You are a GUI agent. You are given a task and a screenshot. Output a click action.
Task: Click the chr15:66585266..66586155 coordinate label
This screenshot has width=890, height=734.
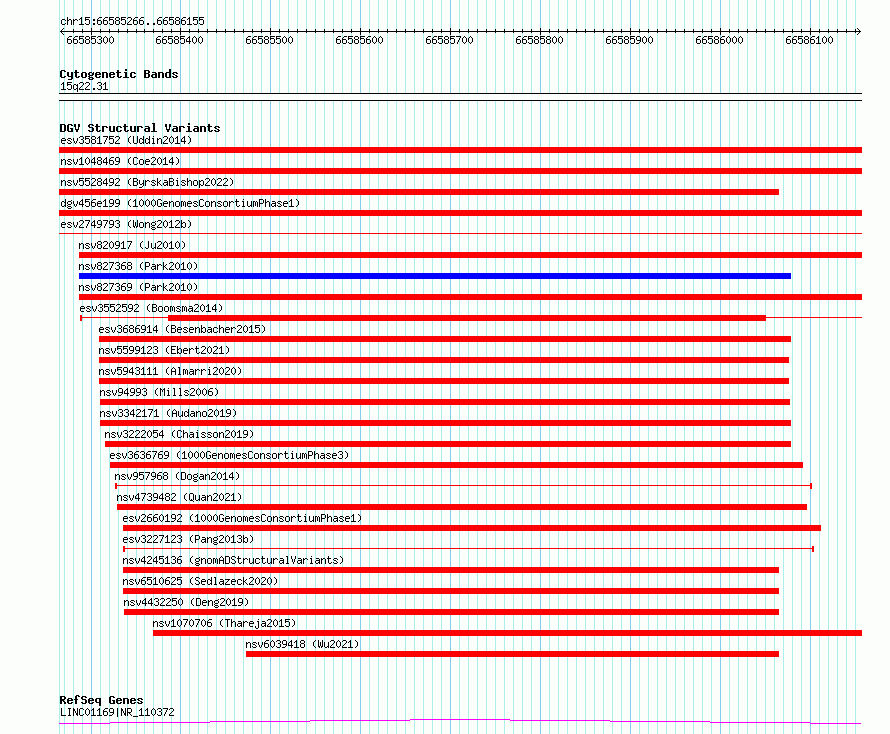coord(132,22)
